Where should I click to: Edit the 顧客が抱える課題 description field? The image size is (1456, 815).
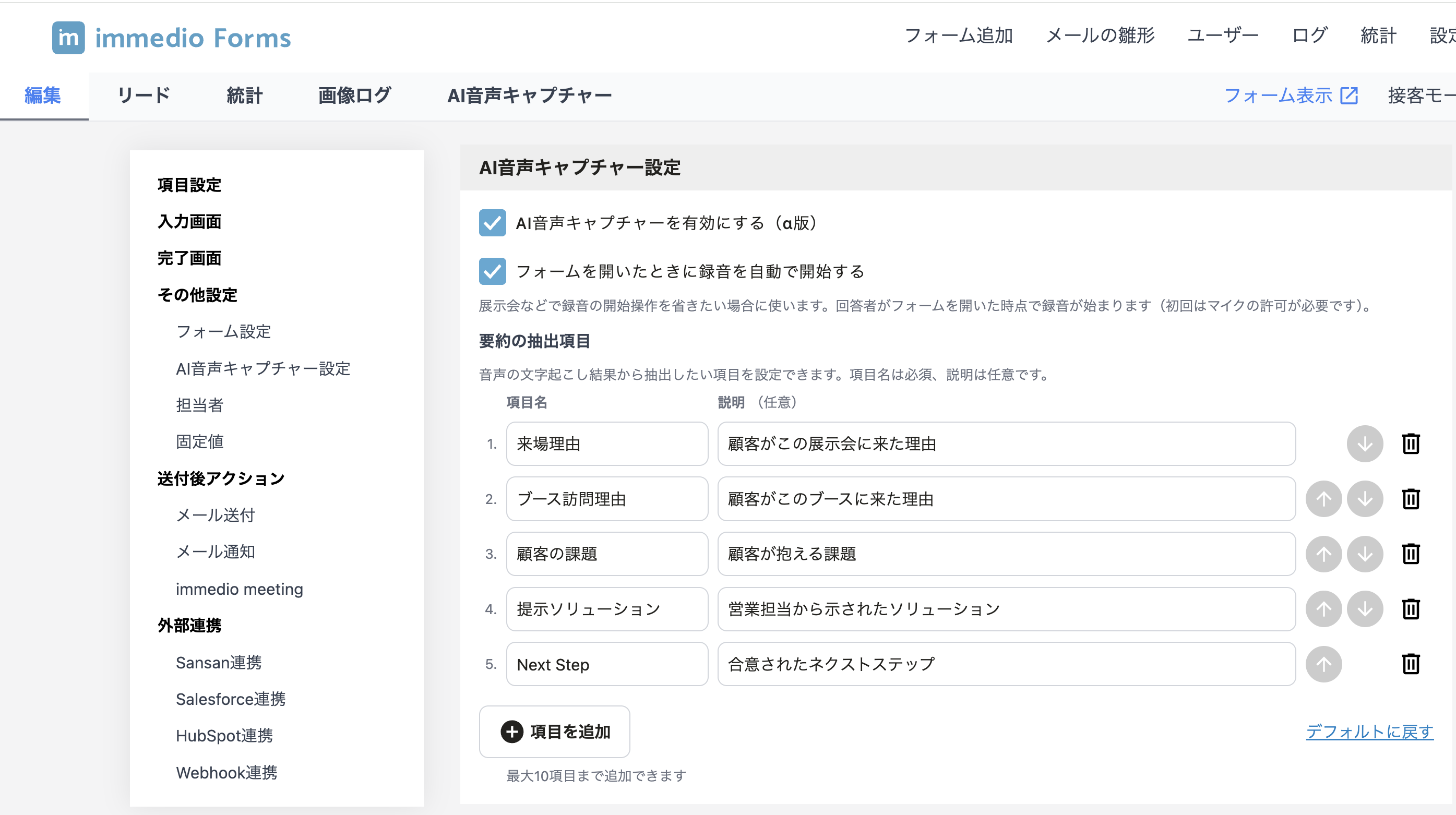[1006, 554]
